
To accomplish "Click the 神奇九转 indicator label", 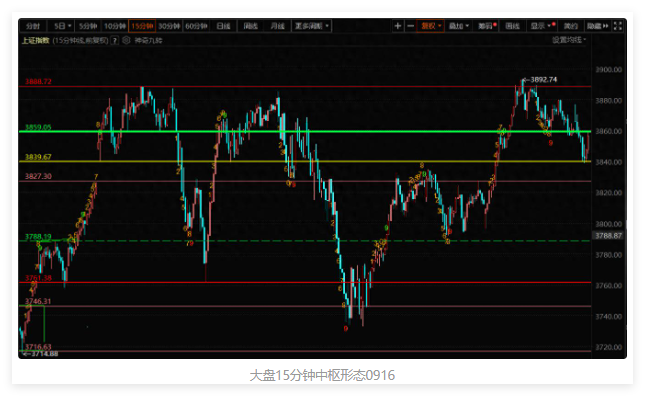I will pos(148,40).
